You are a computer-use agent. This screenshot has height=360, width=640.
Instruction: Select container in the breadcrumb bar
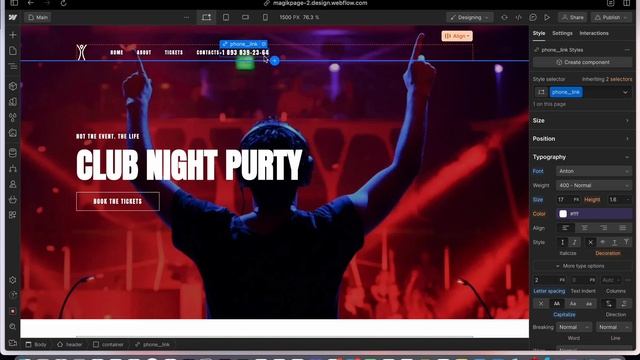tap(108, 344)
